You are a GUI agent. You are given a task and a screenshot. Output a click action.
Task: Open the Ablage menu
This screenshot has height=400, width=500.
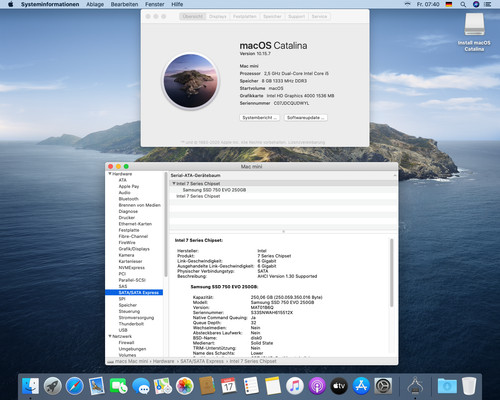(95, 4)
